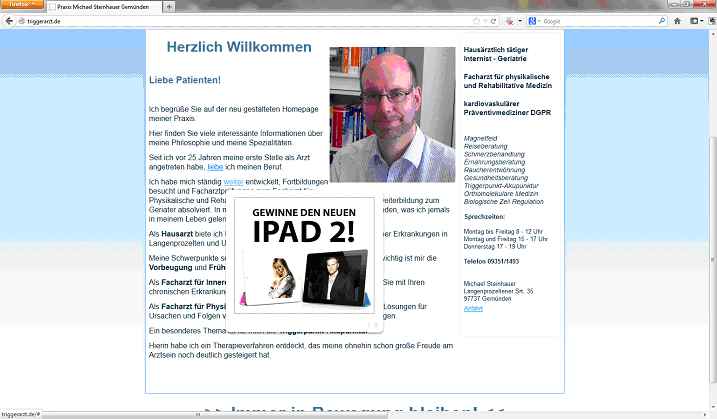The height and width of the screenshot is (419, 717).
Task: Click the small icons in the popup's lower-right corner
Action: coord(374,325)
